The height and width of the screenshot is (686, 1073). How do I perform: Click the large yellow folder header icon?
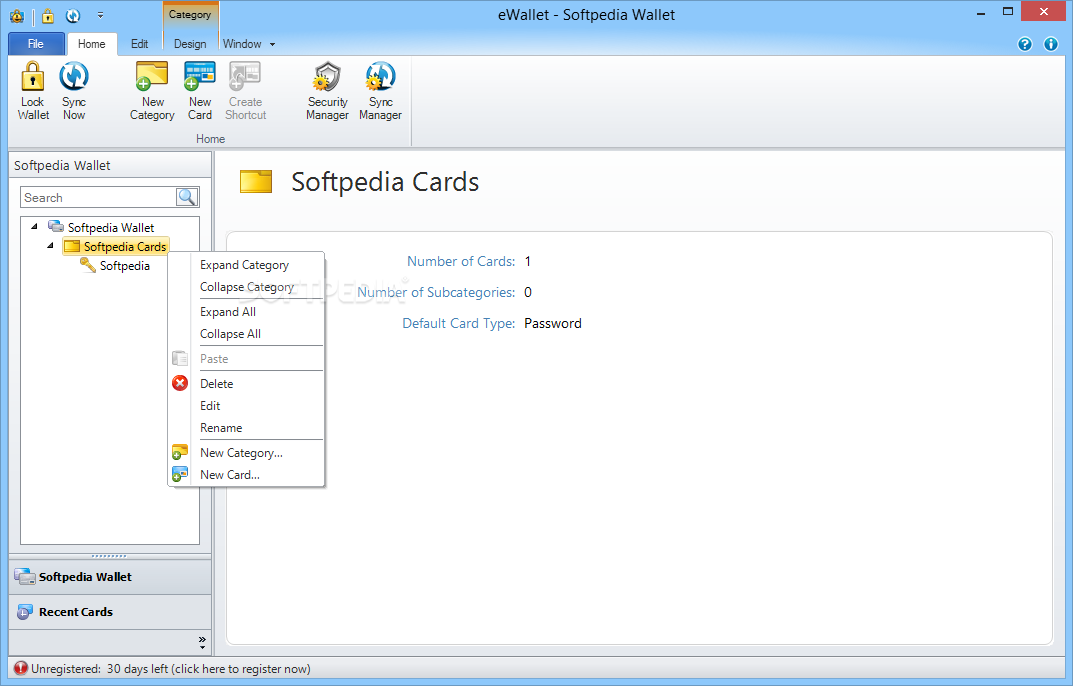coord(256,181)
